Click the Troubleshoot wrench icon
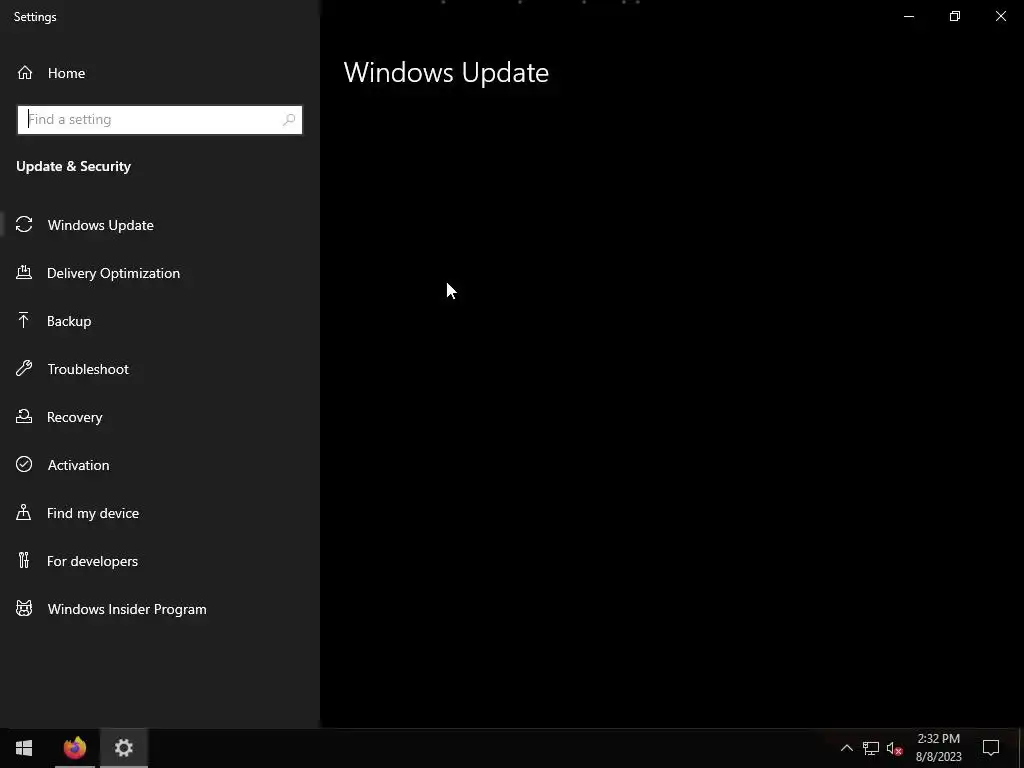1024x768 pixels. [x=24, y=368]
